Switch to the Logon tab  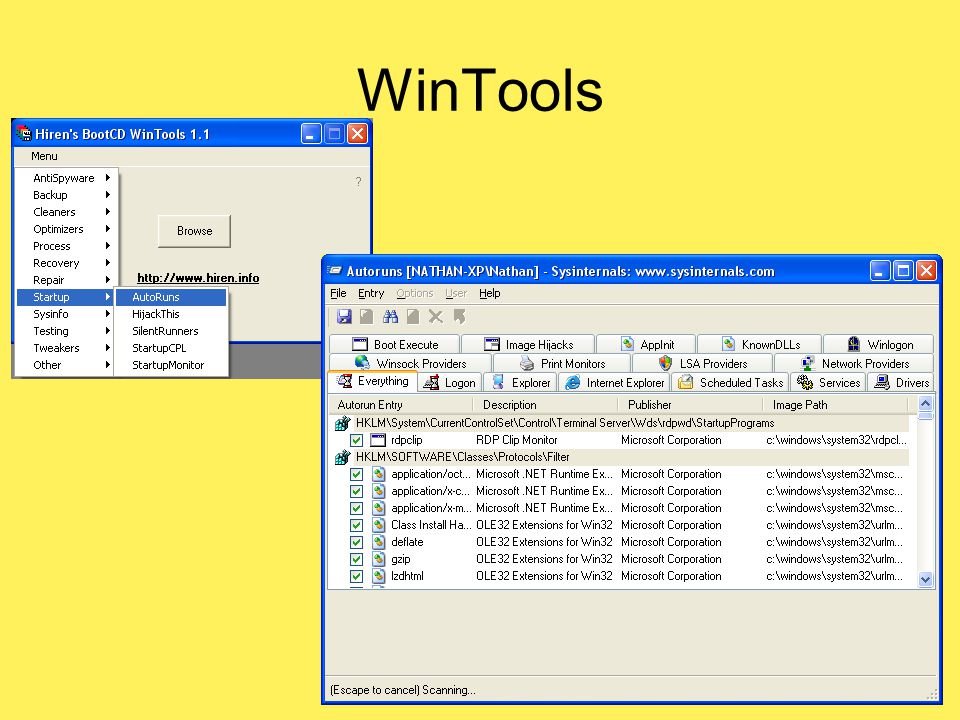449,383
